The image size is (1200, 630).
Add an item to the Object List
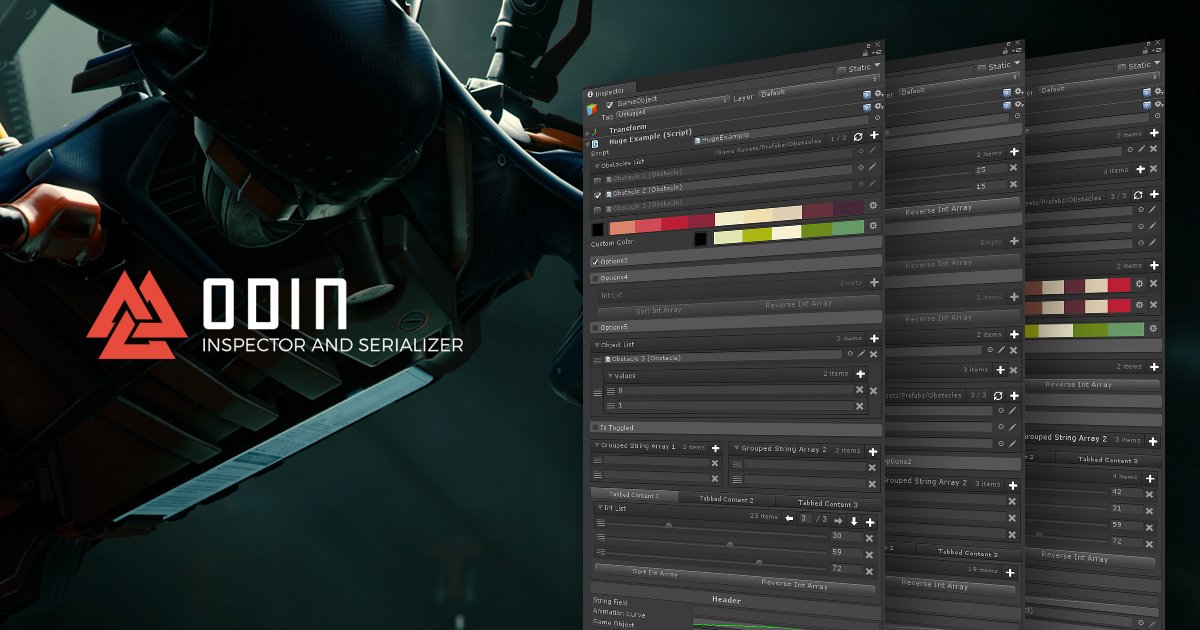(x=873, y=339)
